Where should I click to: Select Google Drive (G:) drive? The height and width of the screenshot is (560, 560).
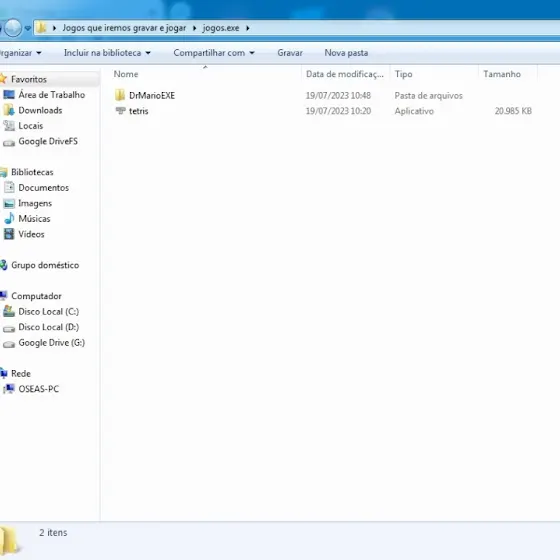pos(51,343)
